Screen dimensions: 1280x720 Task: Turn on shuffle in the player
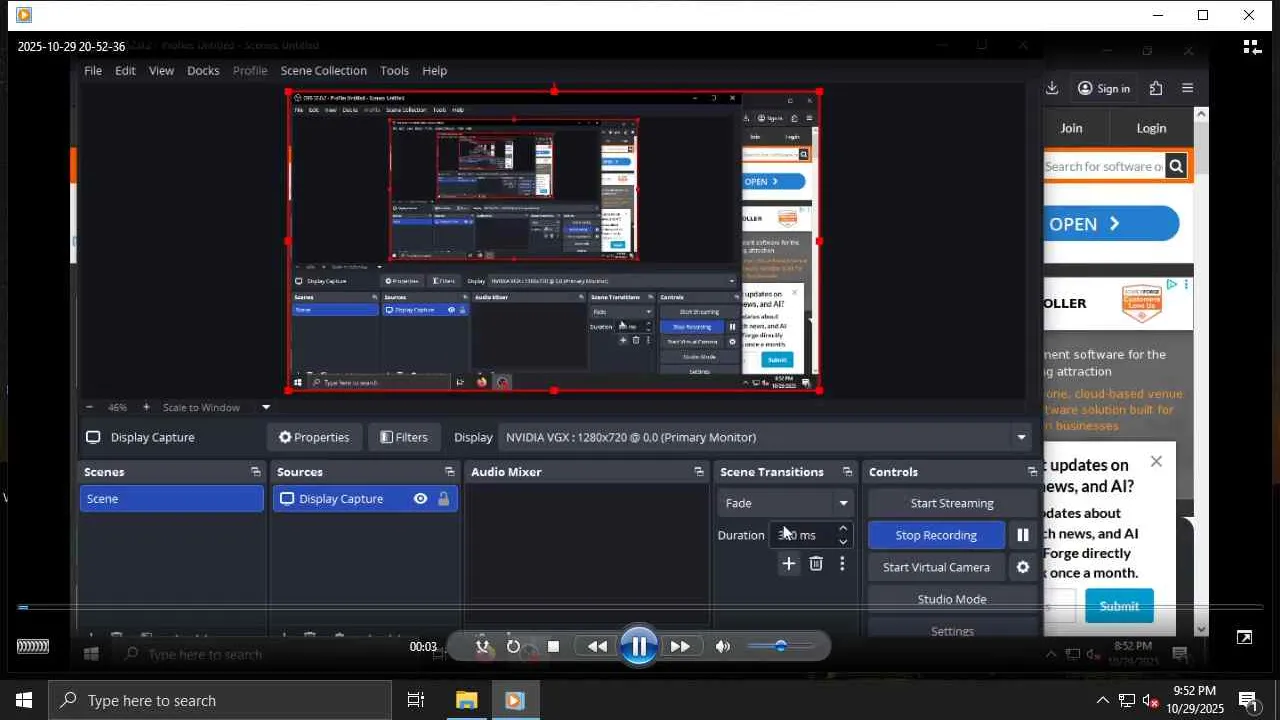click(x=483, y=647)
